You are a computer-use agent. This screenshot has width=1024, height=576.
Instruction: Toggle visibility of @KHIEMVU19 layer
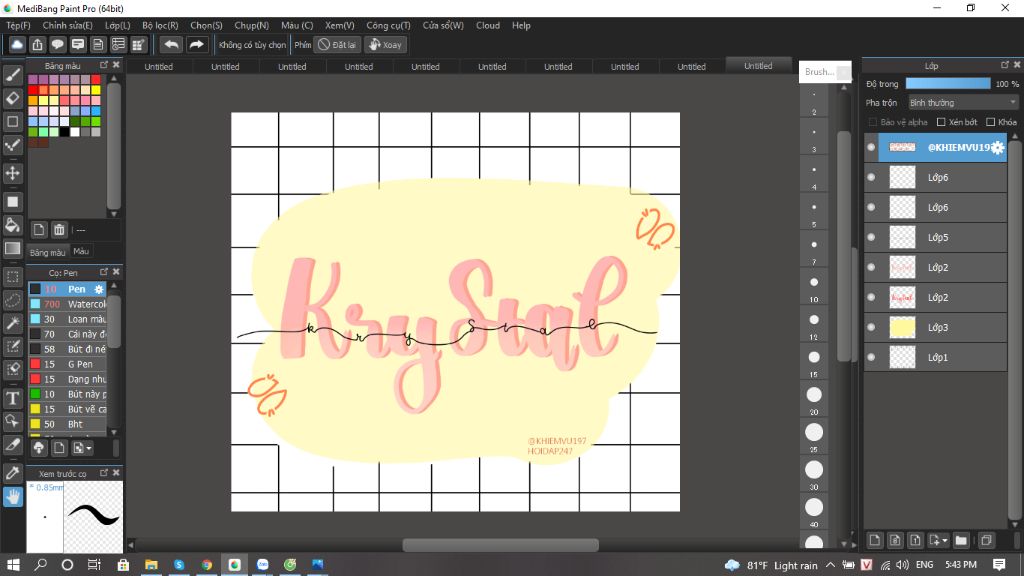click(871, 147)
